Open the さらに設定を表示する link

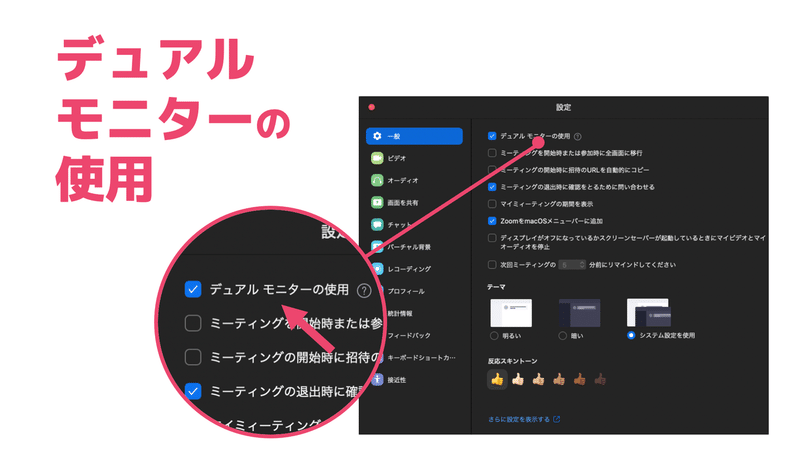pos(524,419)
